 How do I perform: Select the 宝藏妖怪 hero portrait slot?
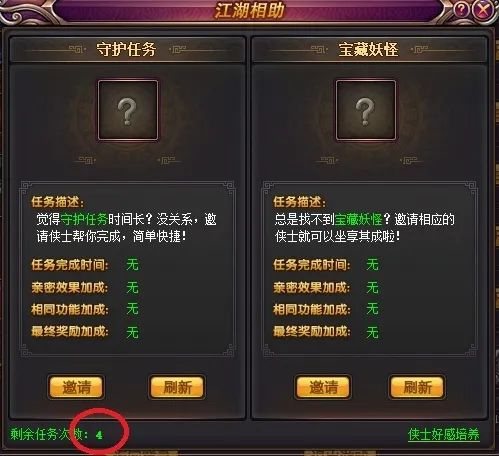(366, 110)
